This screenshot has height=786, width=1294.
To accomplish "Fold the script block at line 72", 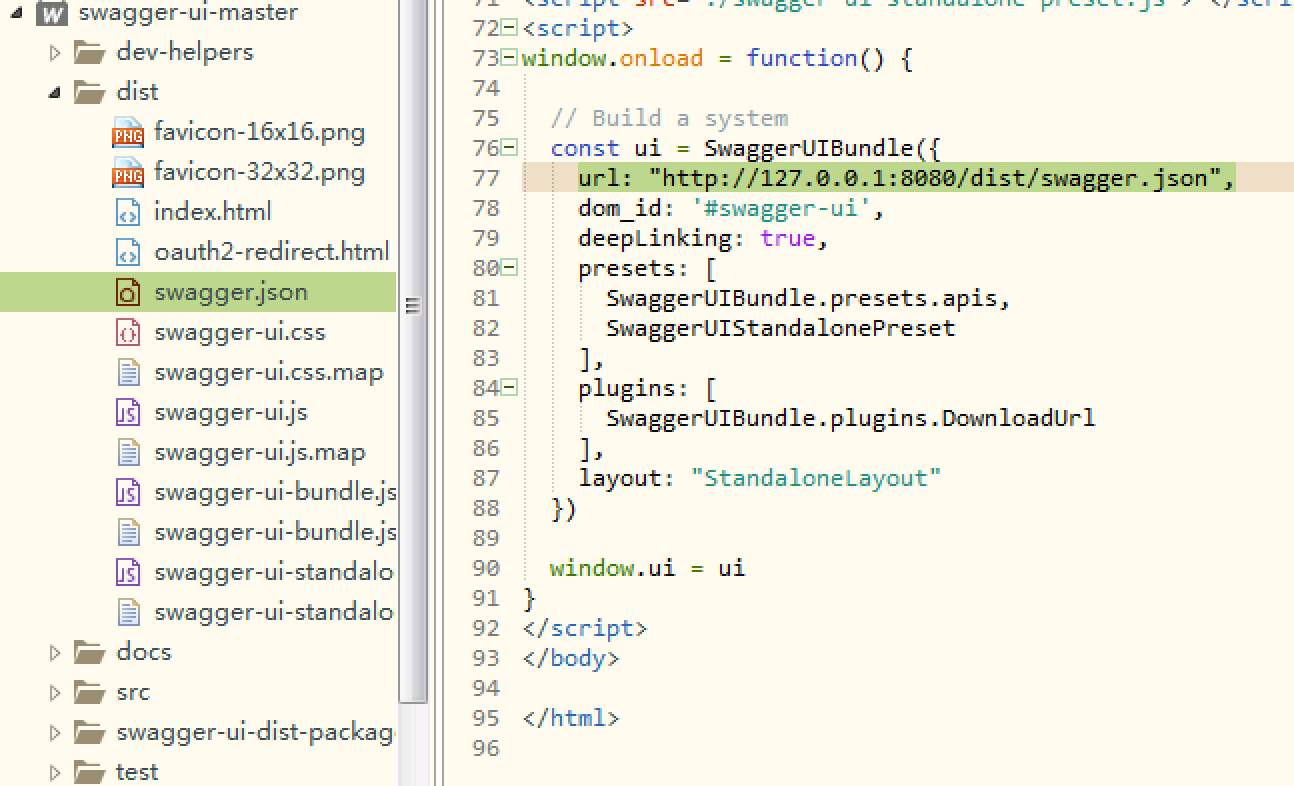I will [x=509, y=28].
